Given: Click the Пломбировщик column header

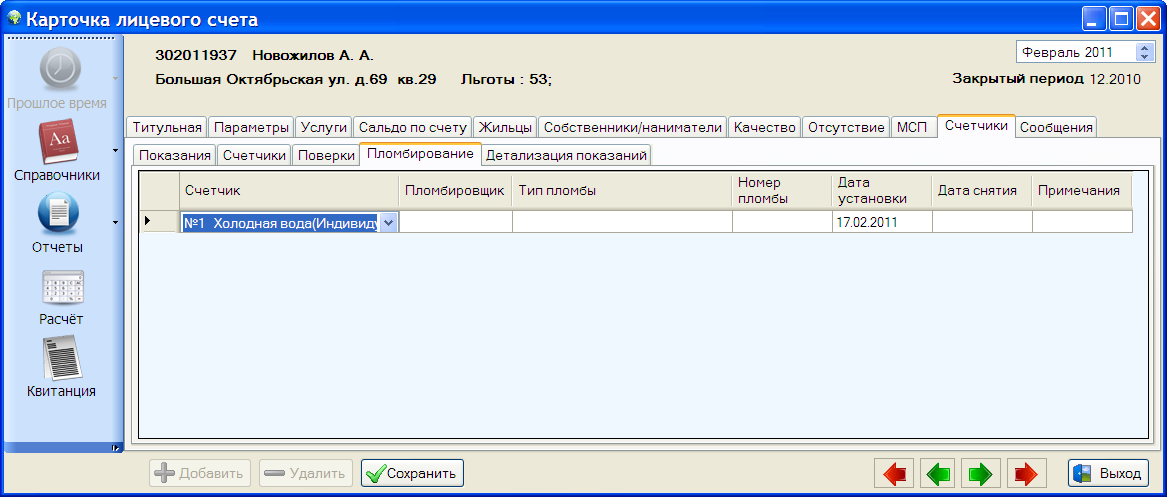Looking at the screenshot, I should (x=455, y=191).
